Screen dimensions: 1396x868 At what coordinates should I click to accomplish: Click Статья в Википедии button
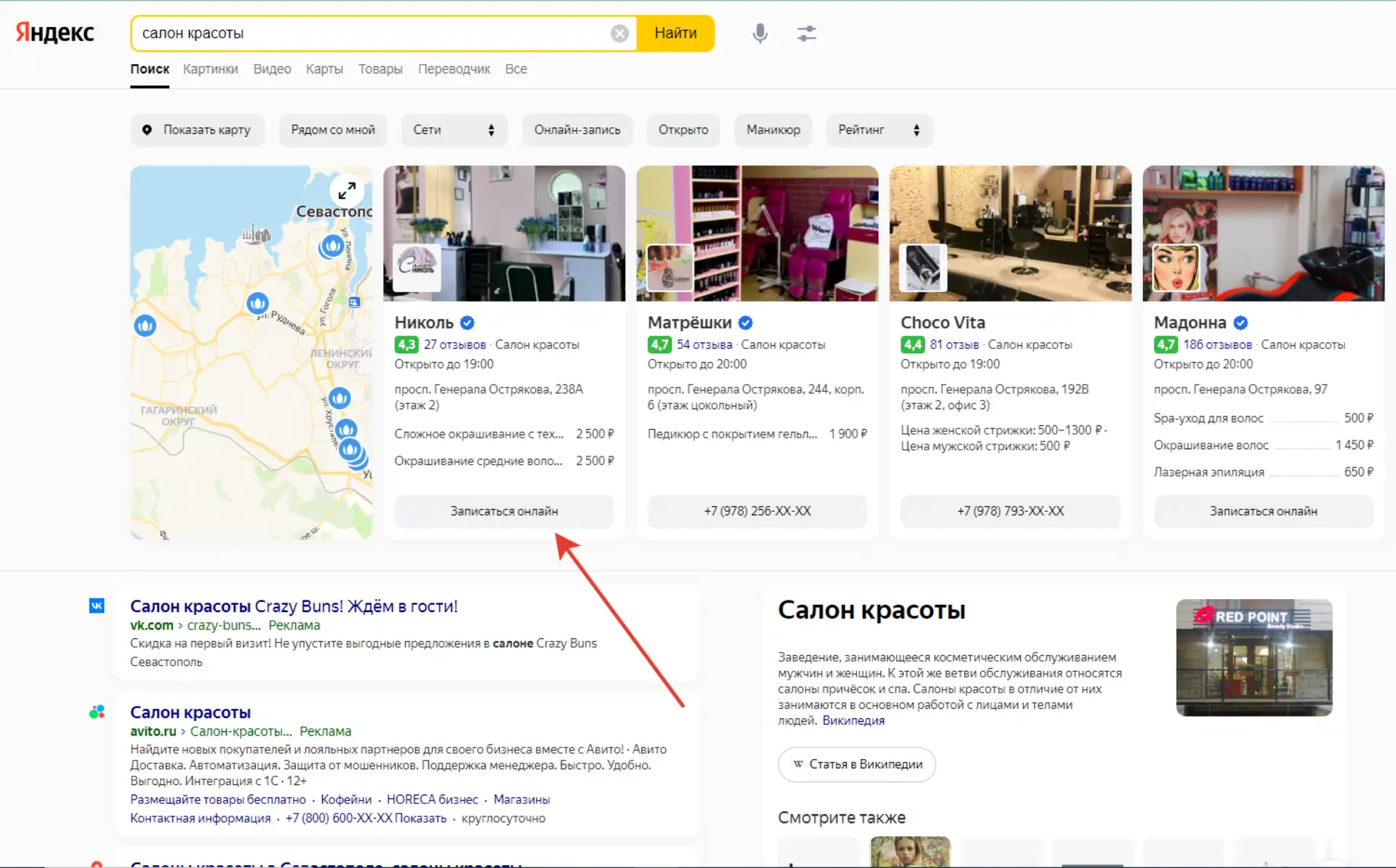pos(857,764)
